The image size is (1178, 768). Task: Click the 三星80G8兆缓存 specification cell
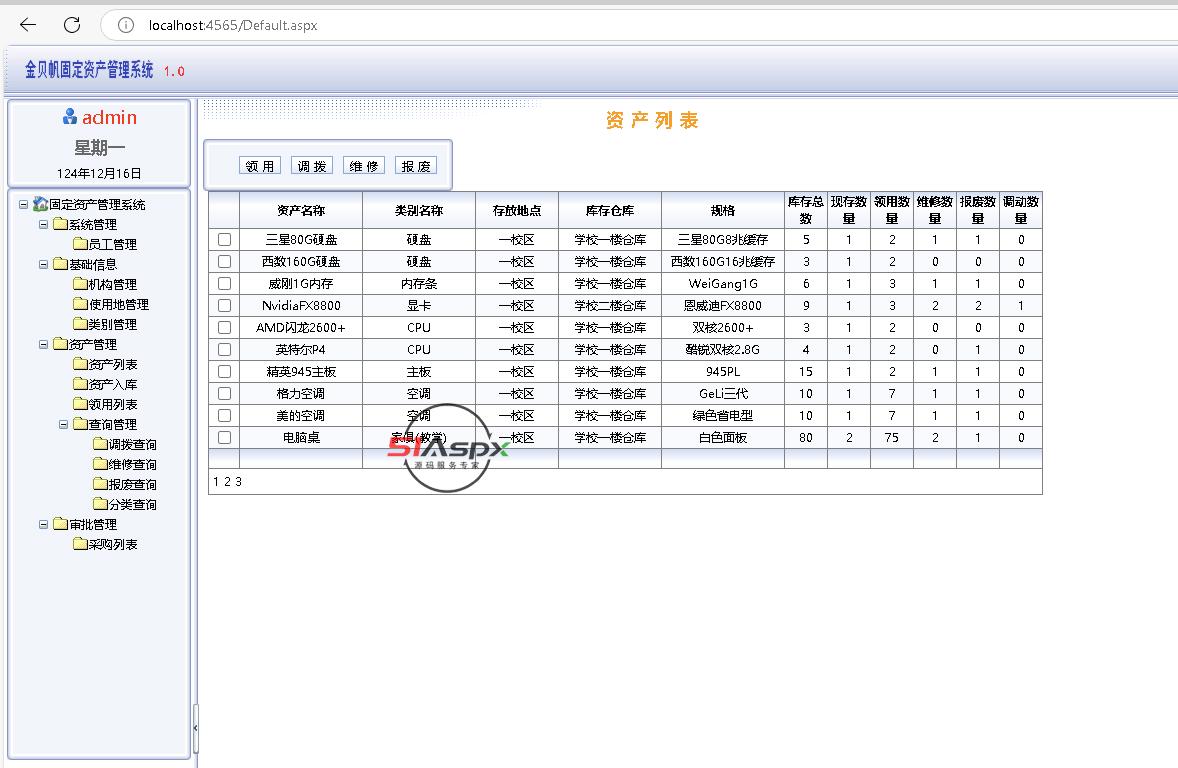(723, 240)
